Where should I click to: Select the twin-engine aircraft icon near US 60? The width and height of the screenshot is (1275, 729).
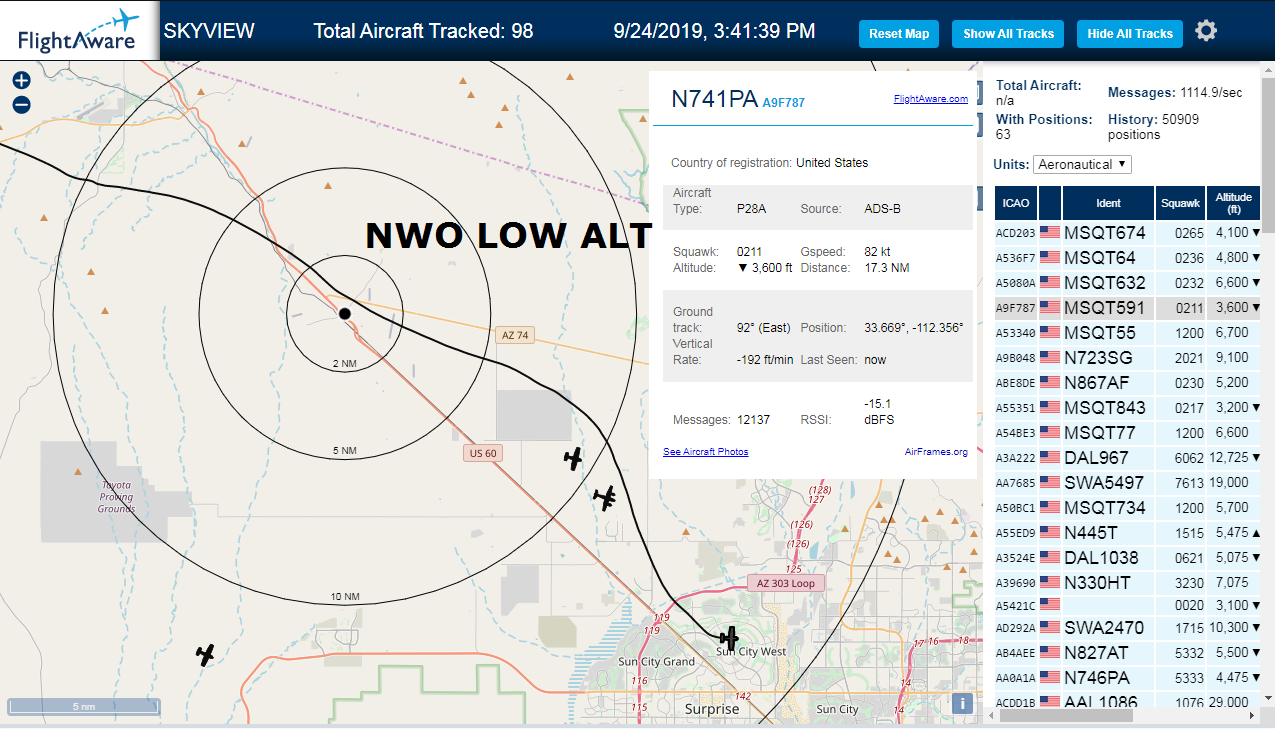click(604, 497)
